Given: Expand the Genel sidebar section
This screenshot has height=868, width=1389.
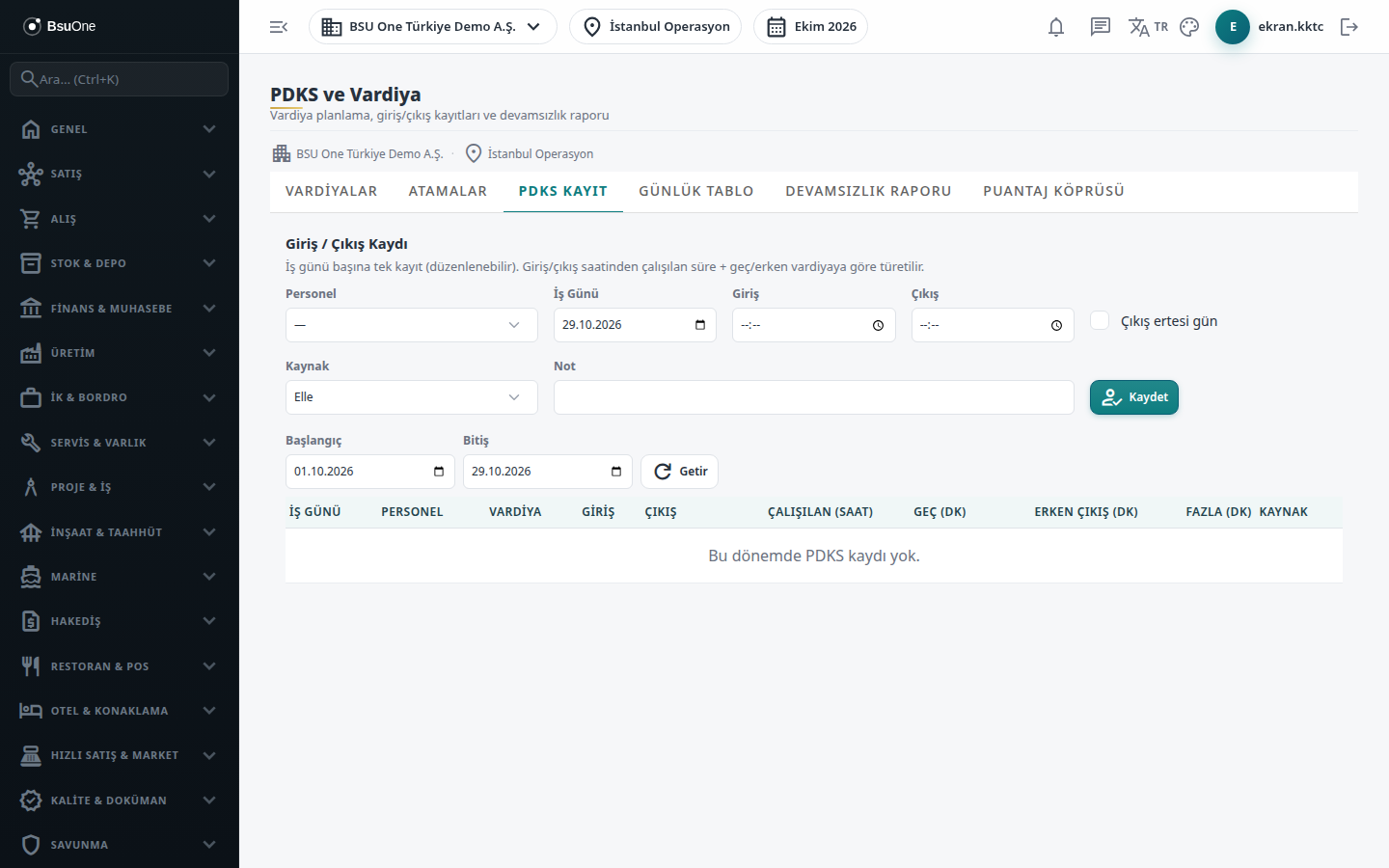Looking at the screenshot, I should coord(120,129).
